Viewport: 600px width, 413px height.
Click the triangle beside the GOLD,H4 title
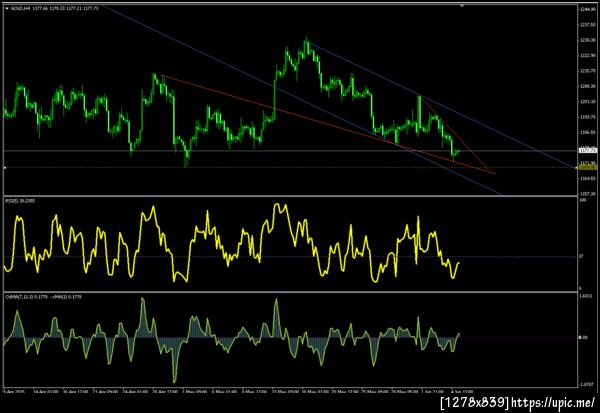click(x=7, y=8)
